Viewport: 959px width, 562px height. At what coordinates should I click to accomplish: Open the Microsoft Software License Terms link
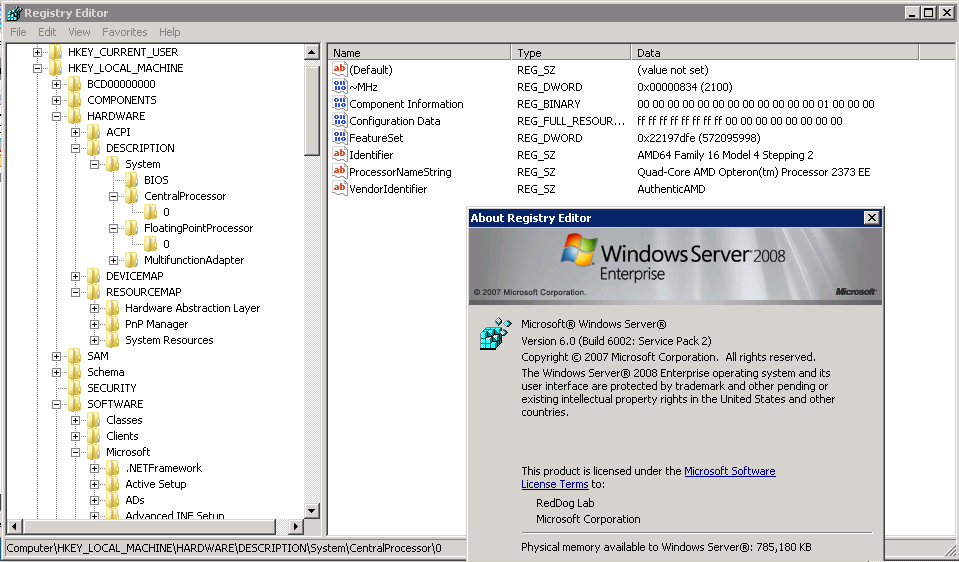tap(729, 471)
